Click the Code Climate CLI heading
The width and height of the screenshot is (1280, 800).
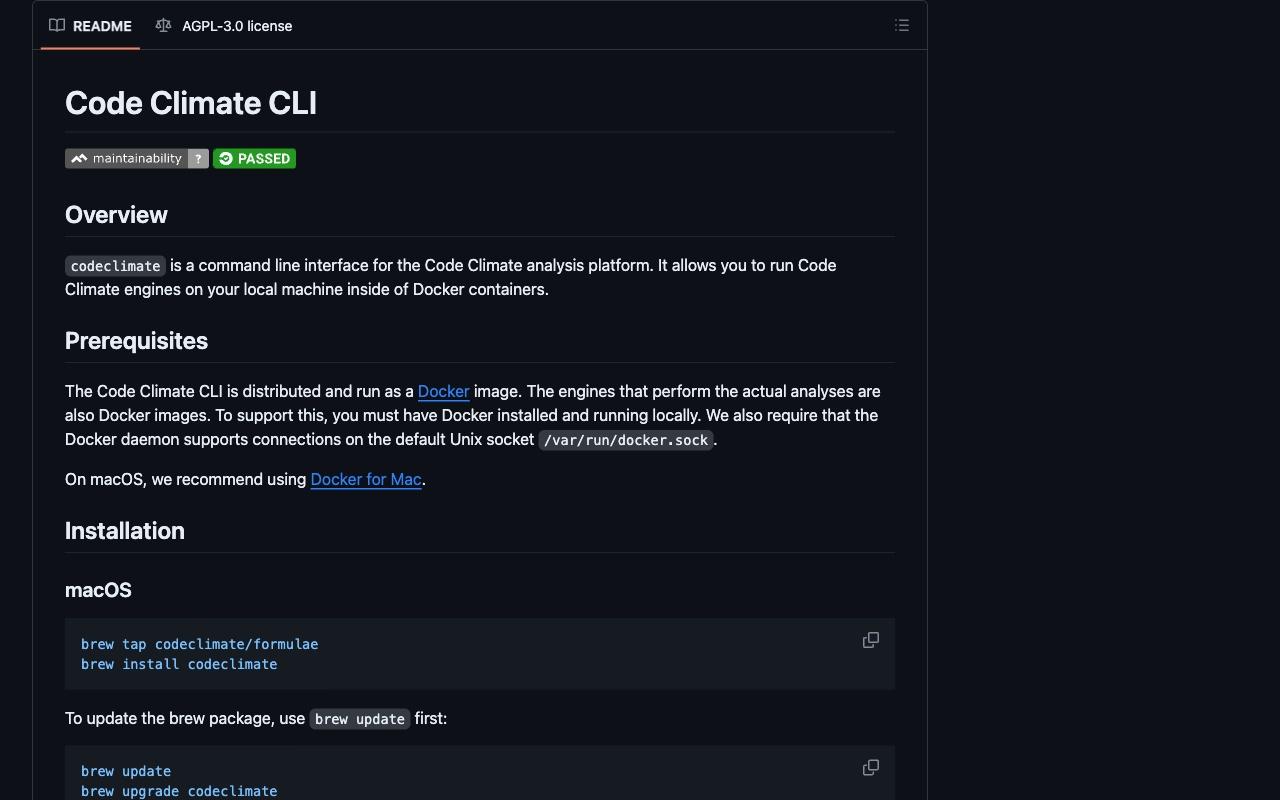191,103
